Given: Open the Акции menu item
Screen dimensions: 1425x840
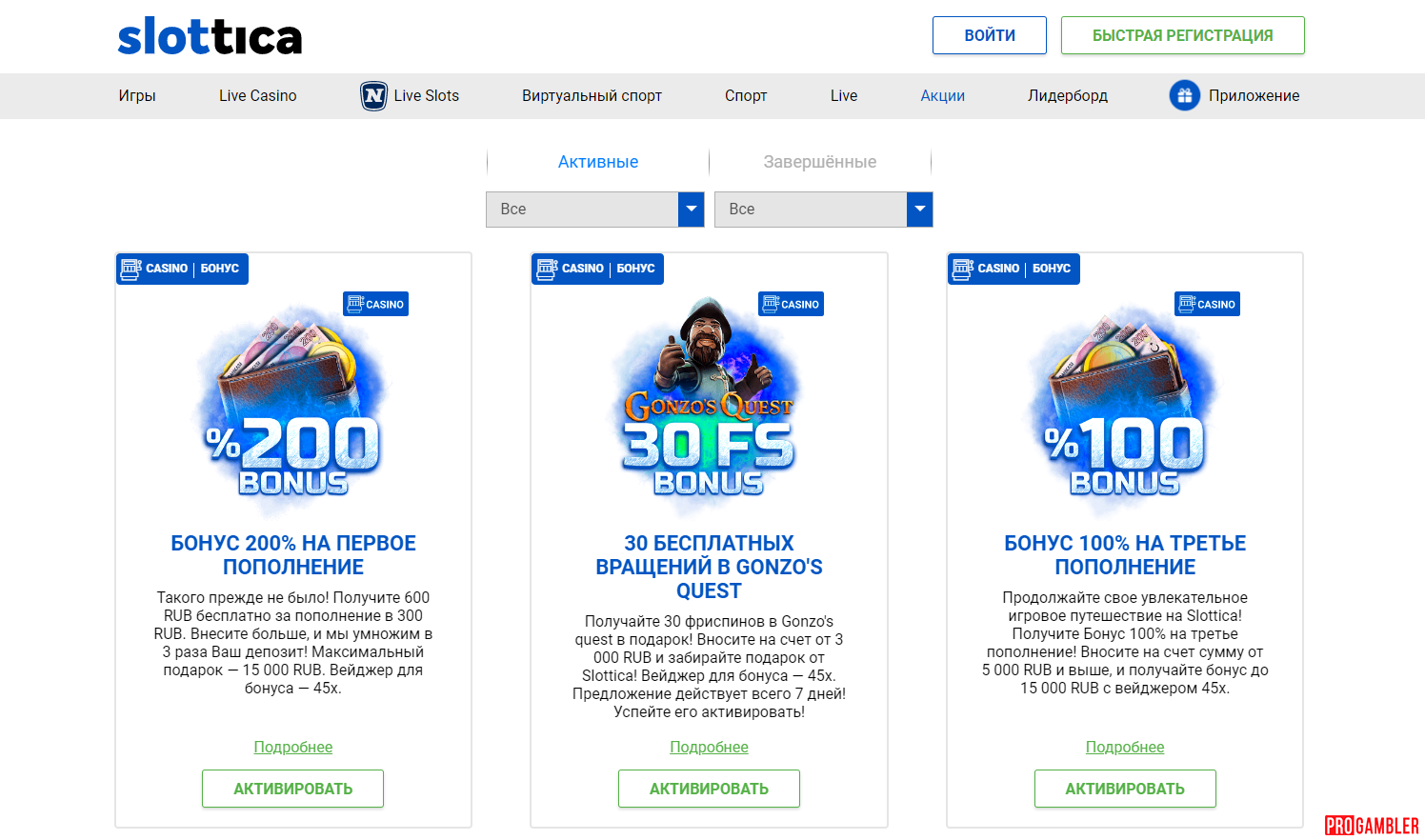Looking at the screenshot, I should click(942, 96).
